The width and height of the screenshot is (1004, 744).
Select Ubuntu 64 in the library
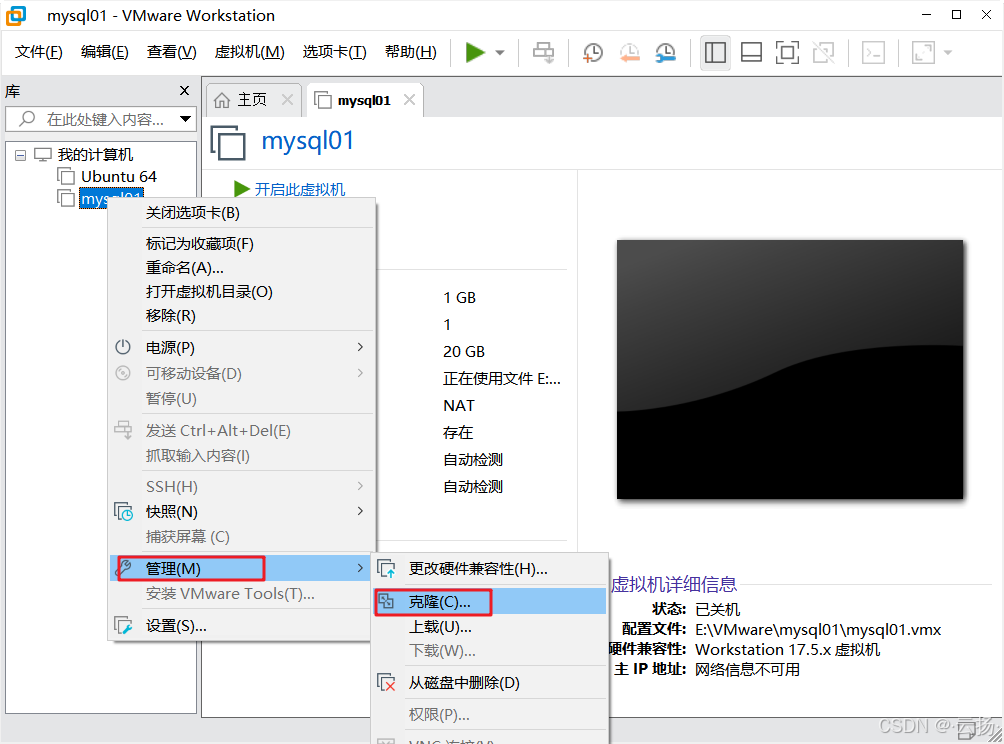[118, 176]
